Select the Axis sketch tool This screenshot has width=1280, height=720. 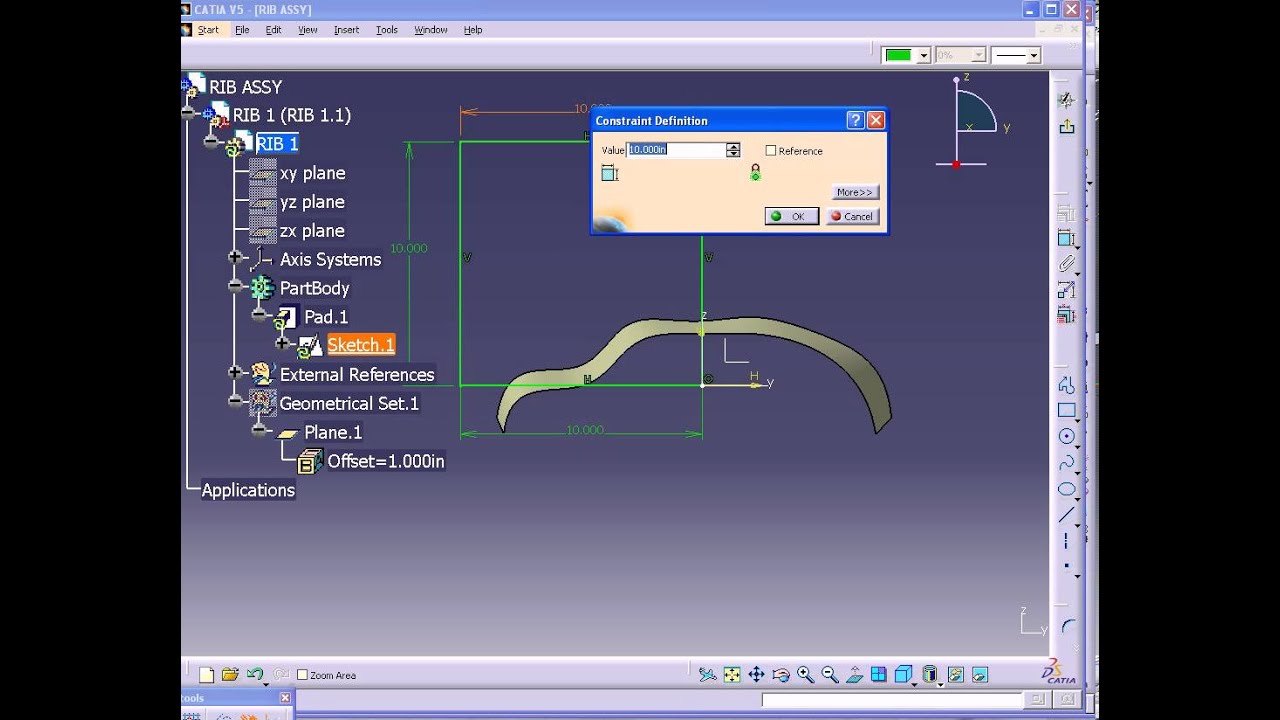point(1066,541)
